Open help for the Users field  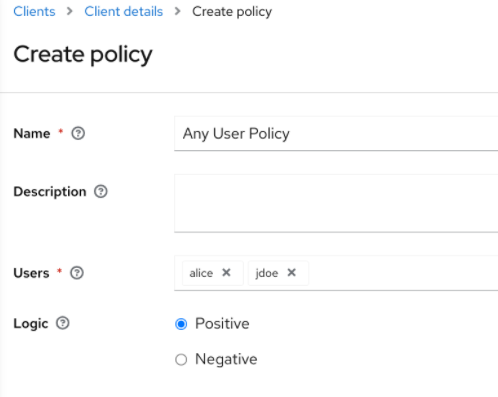tap(77, 273)
